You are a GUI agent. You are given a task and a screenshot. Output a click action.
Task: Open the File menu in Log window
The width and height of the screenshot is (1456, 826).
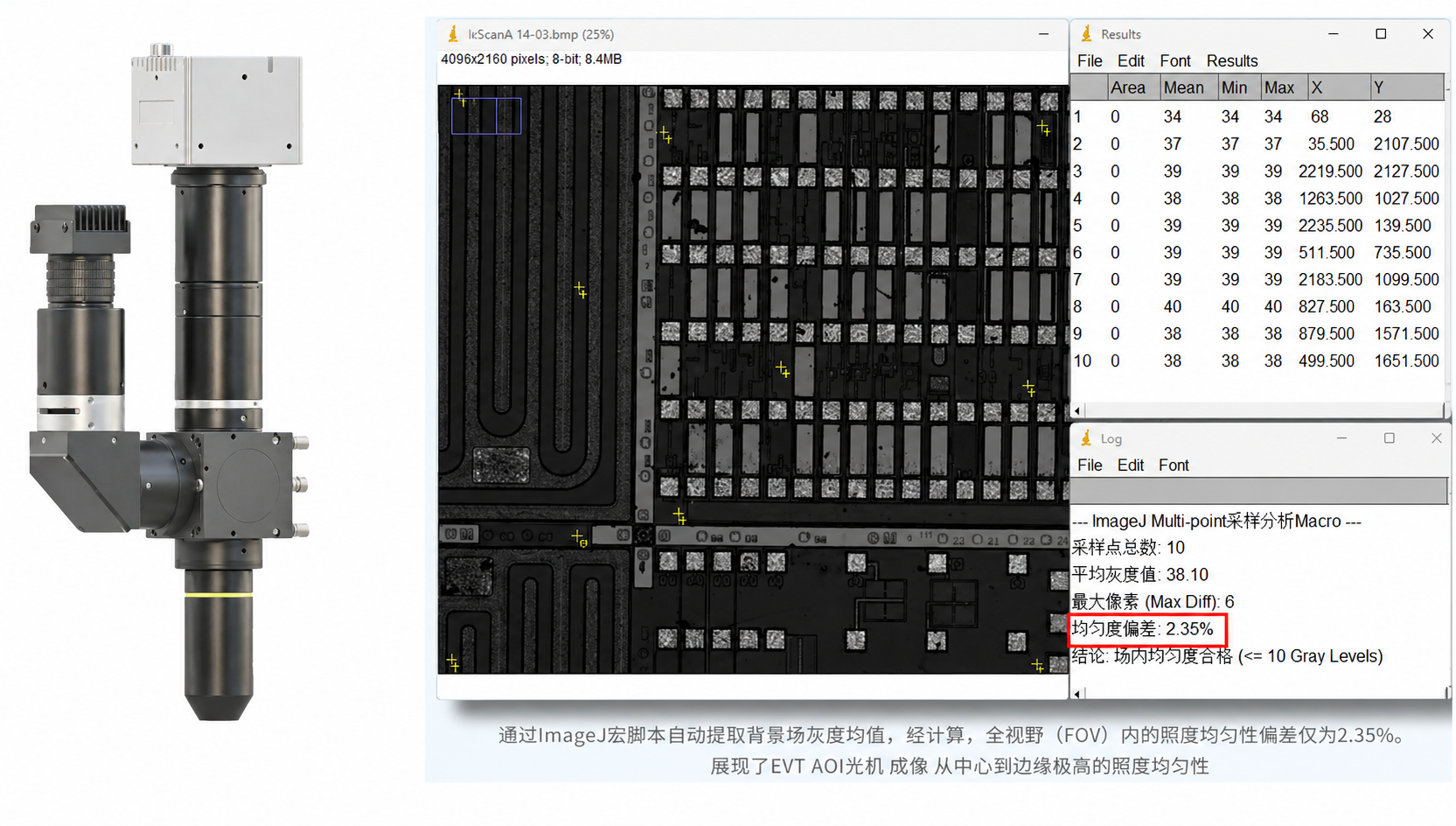click(1090, 465)
